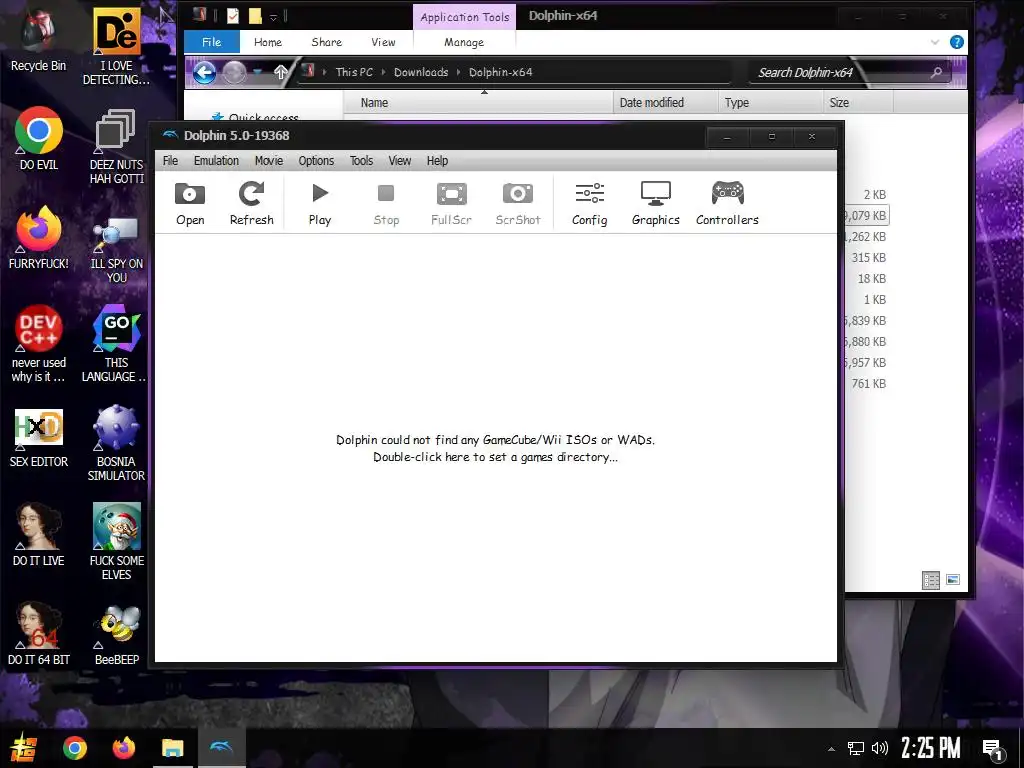
Task: Switch Explorer to large icons view
Action: point(953,579)
